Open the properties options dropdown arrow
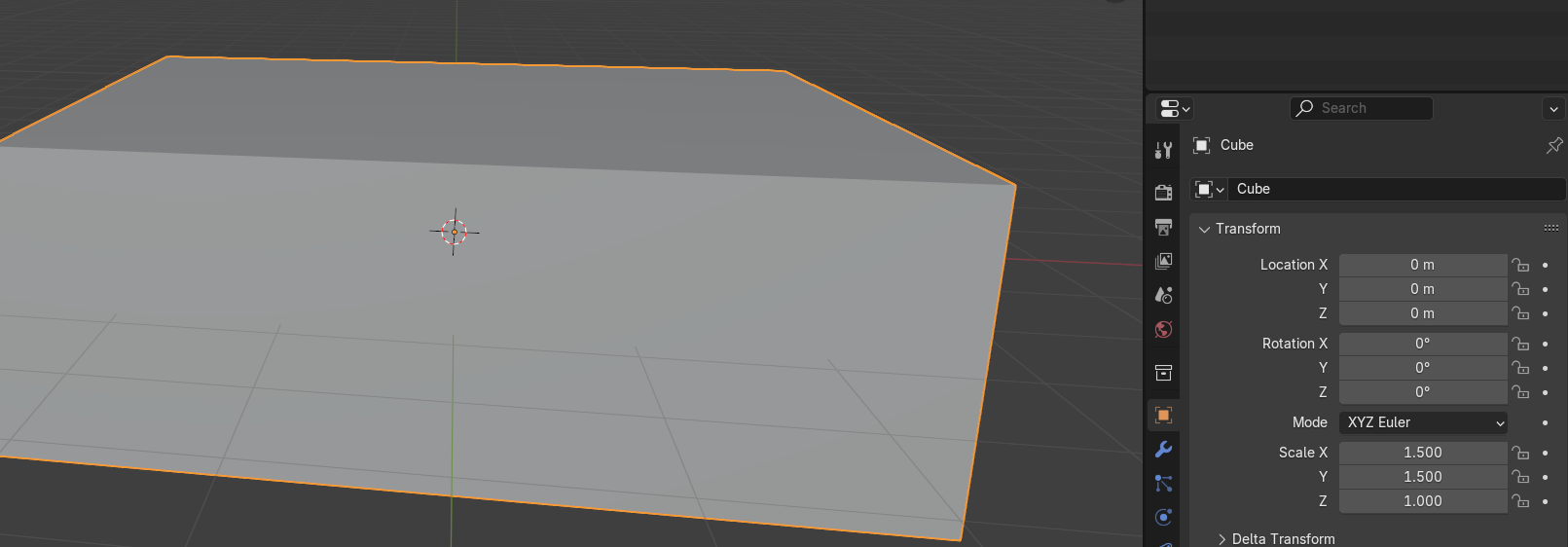 pos(1553,108)
